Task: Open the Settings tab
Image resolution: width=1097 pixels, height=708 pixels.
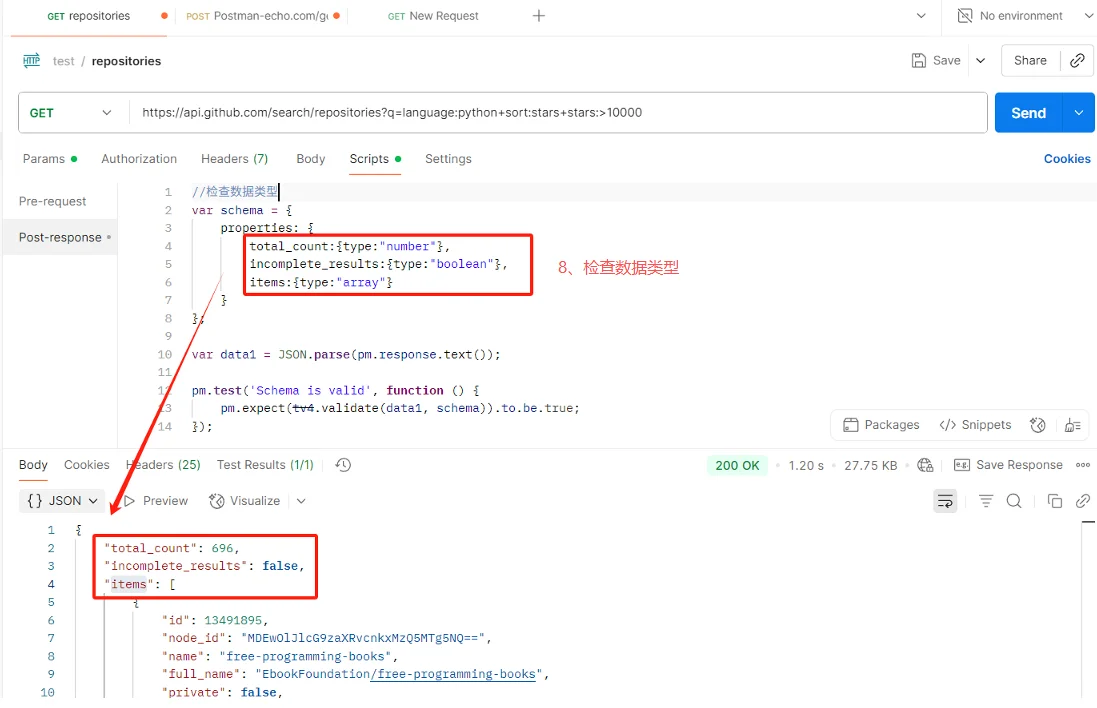Action: 448,159
